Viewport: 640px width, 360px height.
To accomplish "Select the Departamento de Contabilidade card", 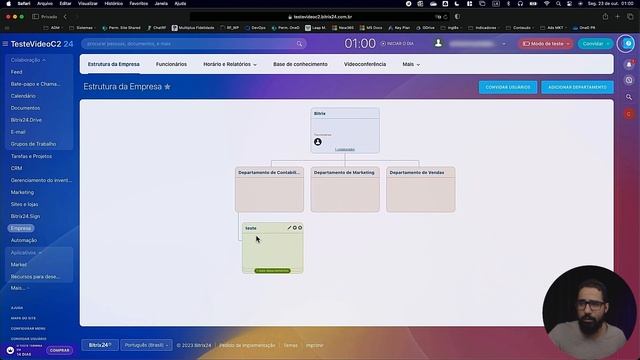I will (x=269, y=189).
